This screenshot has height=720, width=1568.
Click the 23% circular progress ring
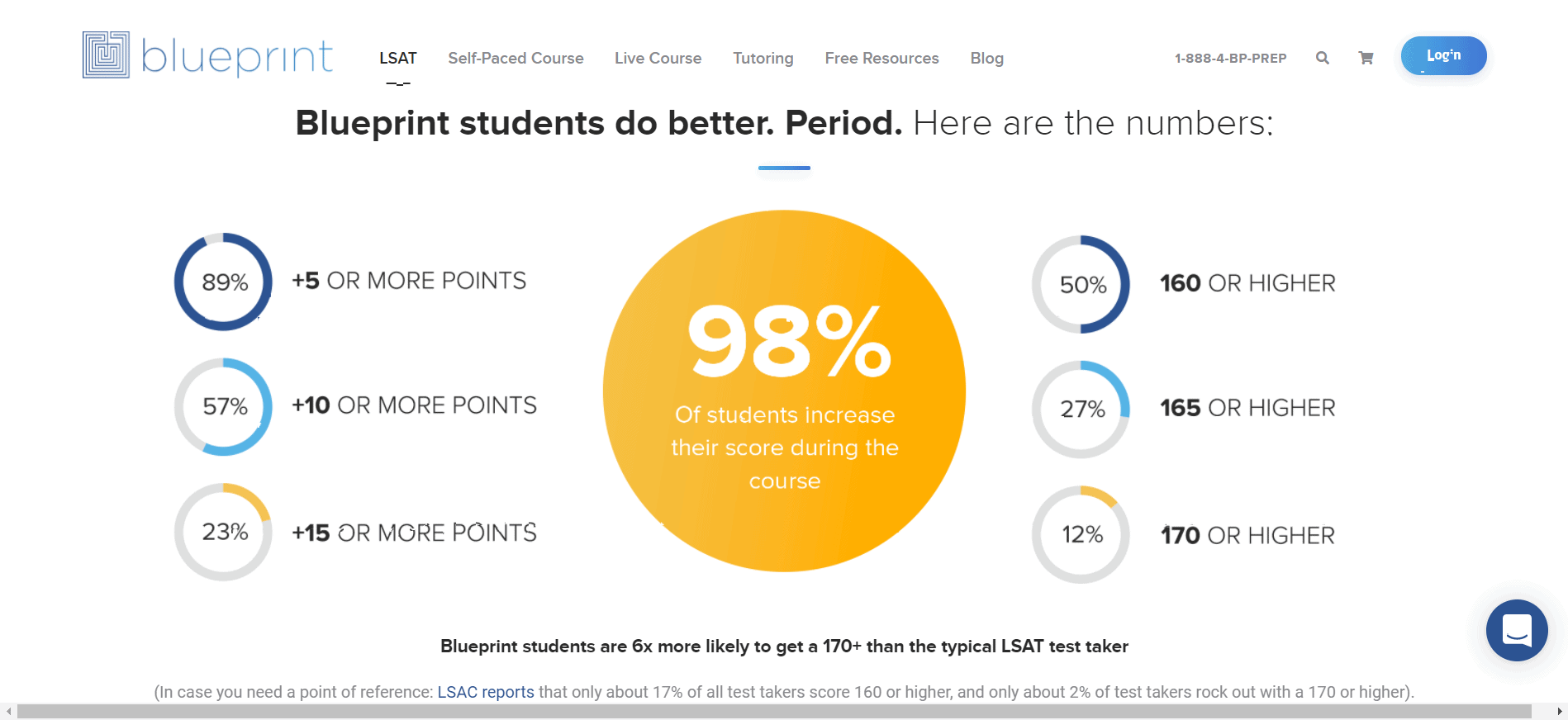pyautogui.click(x=223, y=532)
